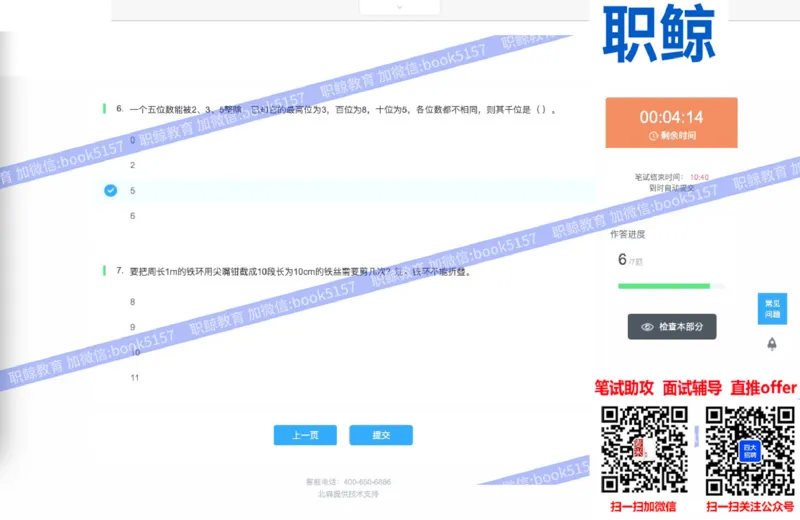The height and width of the screenshot is (520, 800).
Task: Click the blue check icon beside option 5
Action: click(111, 190)
